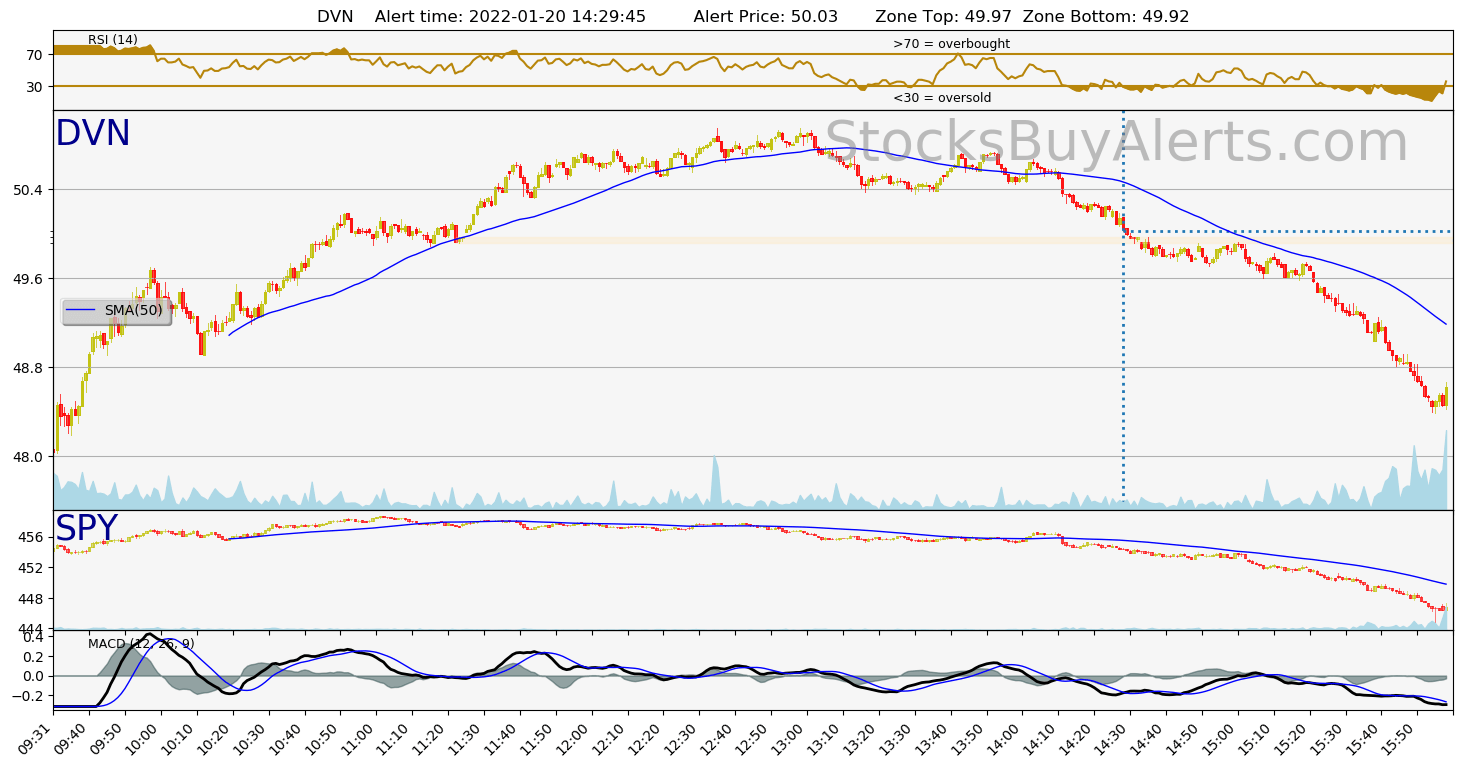The width and height of the screenshot is (1468, 768).
Task: Click the Alert Price: 50.03 title text
Action: (766, 17)
